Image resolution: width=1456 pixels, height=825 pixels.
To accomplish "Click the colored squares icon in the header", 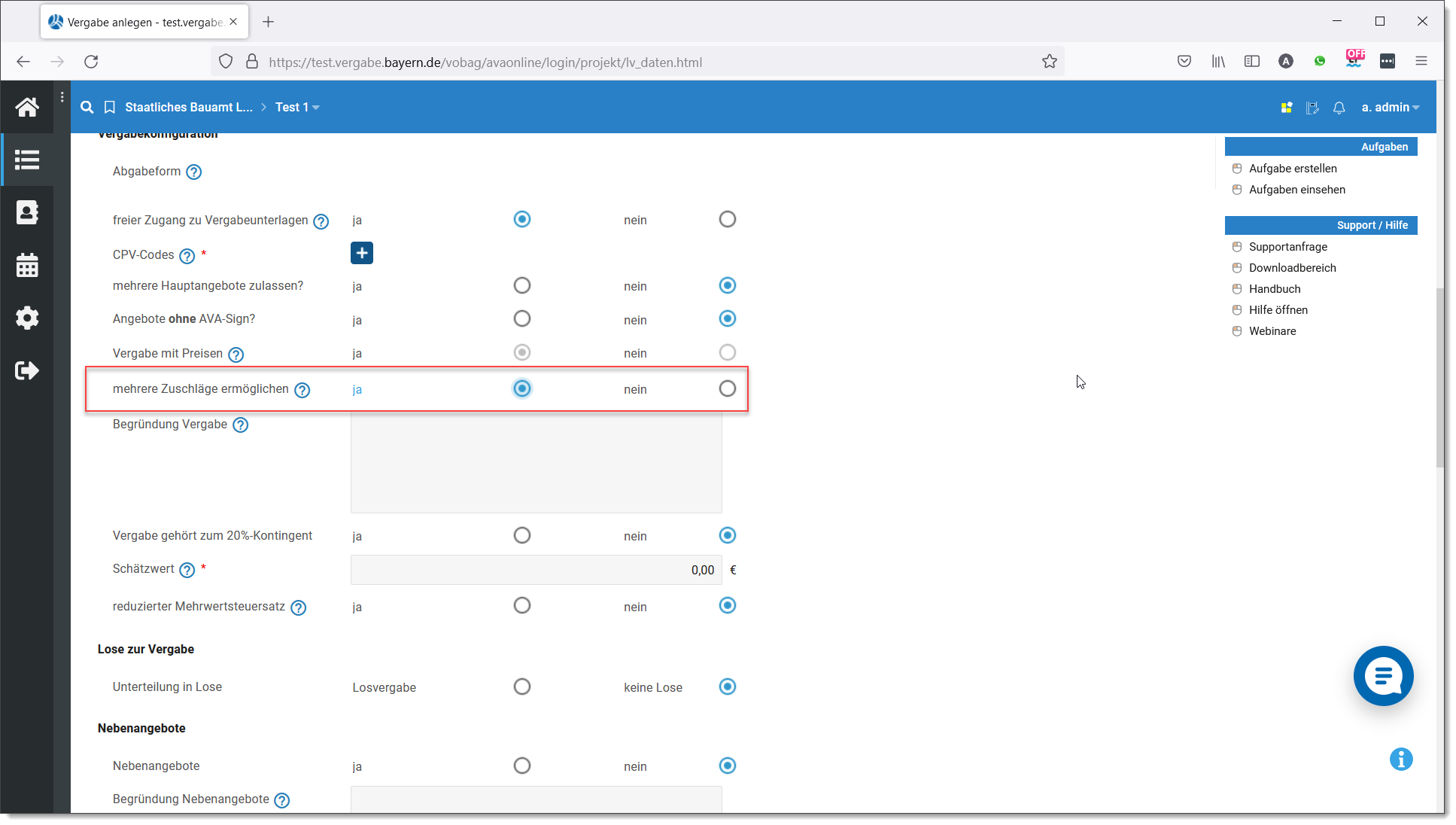I will (x=1287, y=108).
